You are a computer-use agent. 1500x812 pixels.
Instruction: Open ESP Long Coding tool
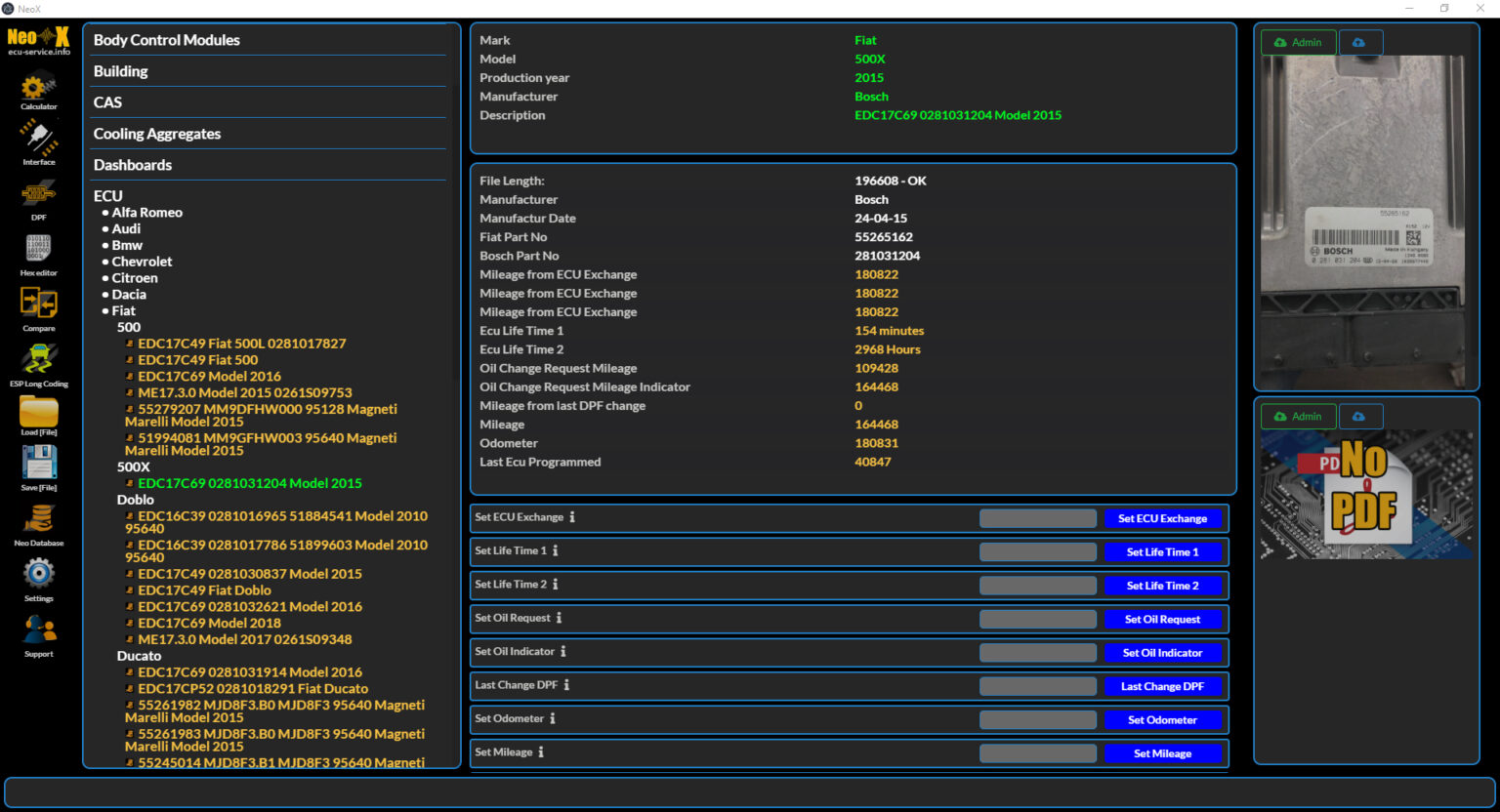[x=38, y=360]
